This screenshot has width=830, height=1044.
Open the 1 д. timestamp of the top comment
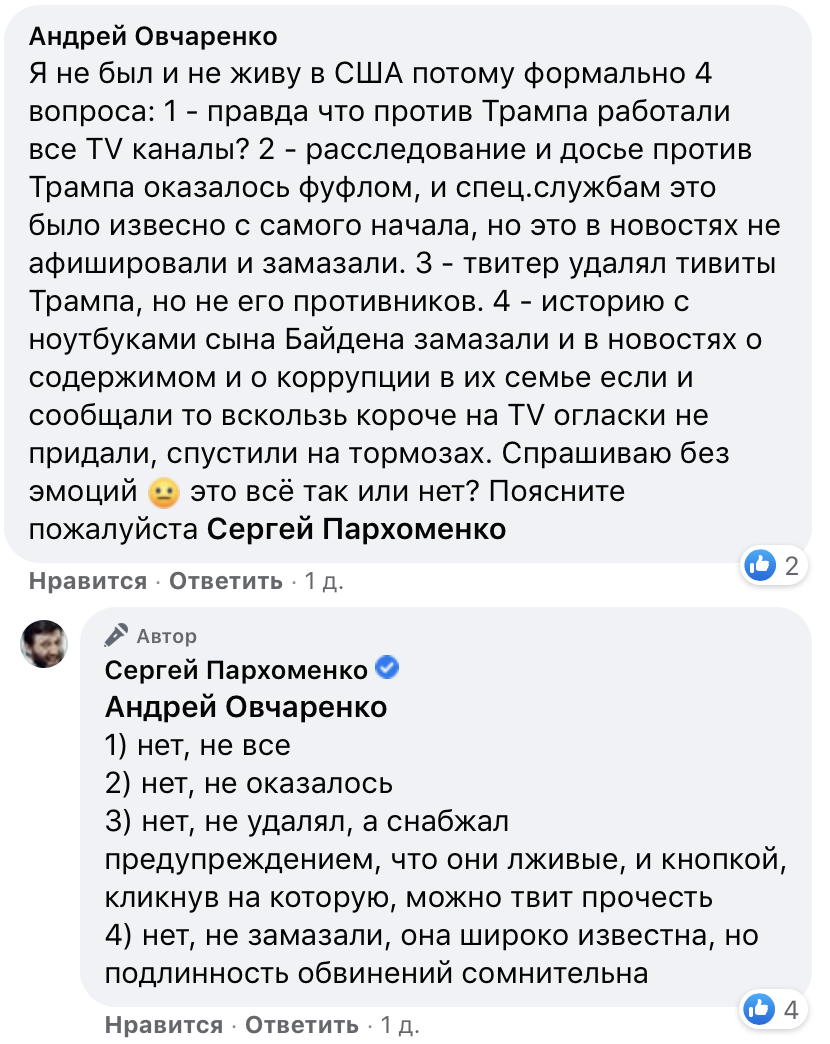coord(323,581)
